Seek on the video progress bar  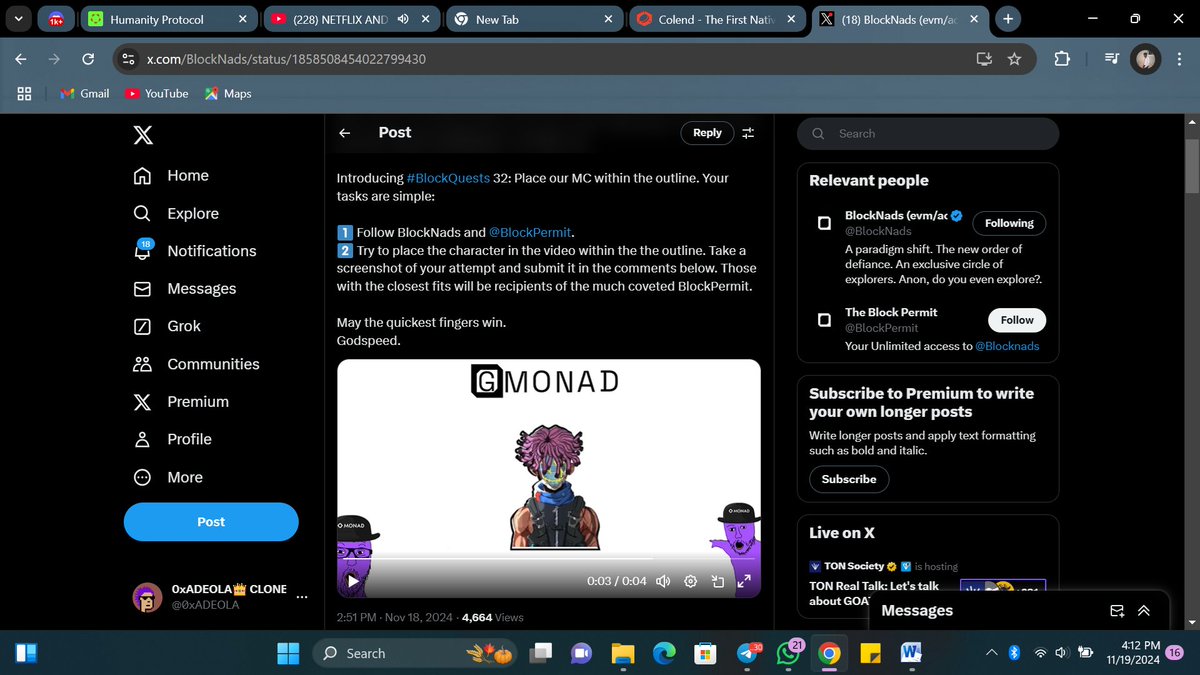(x=549, y=558)
